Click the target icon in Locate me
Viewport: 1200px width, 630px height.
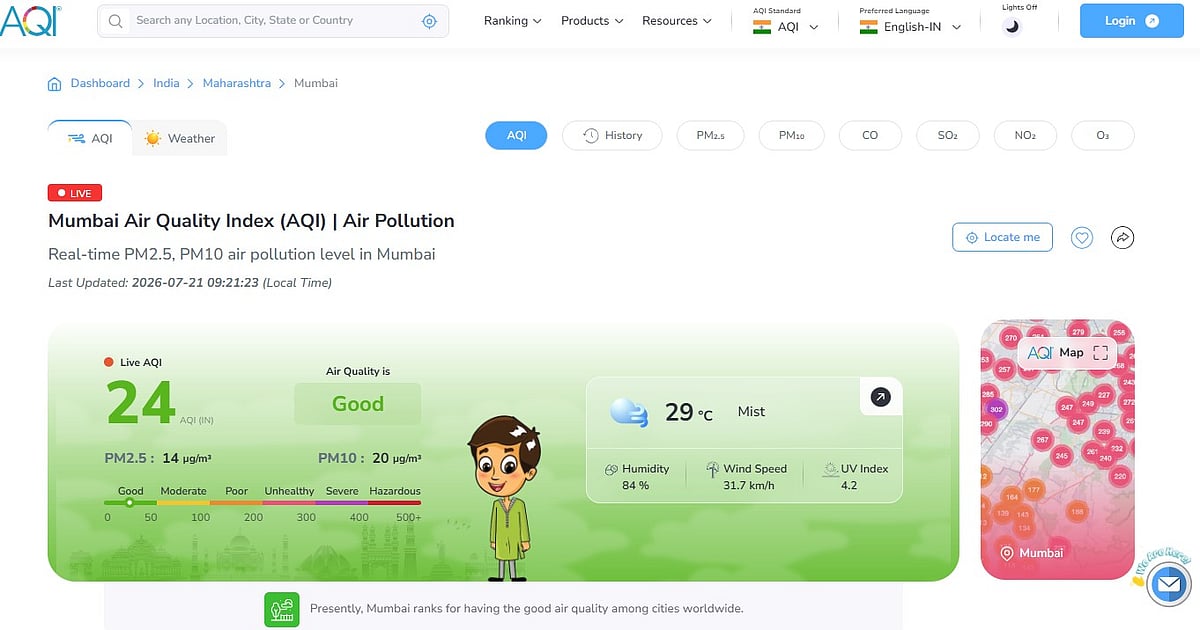971,238
